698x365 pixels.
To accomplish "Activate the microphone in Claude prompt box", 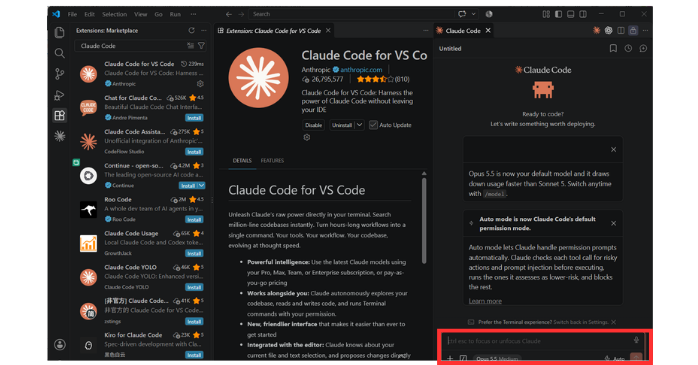I will pos(637,341).
